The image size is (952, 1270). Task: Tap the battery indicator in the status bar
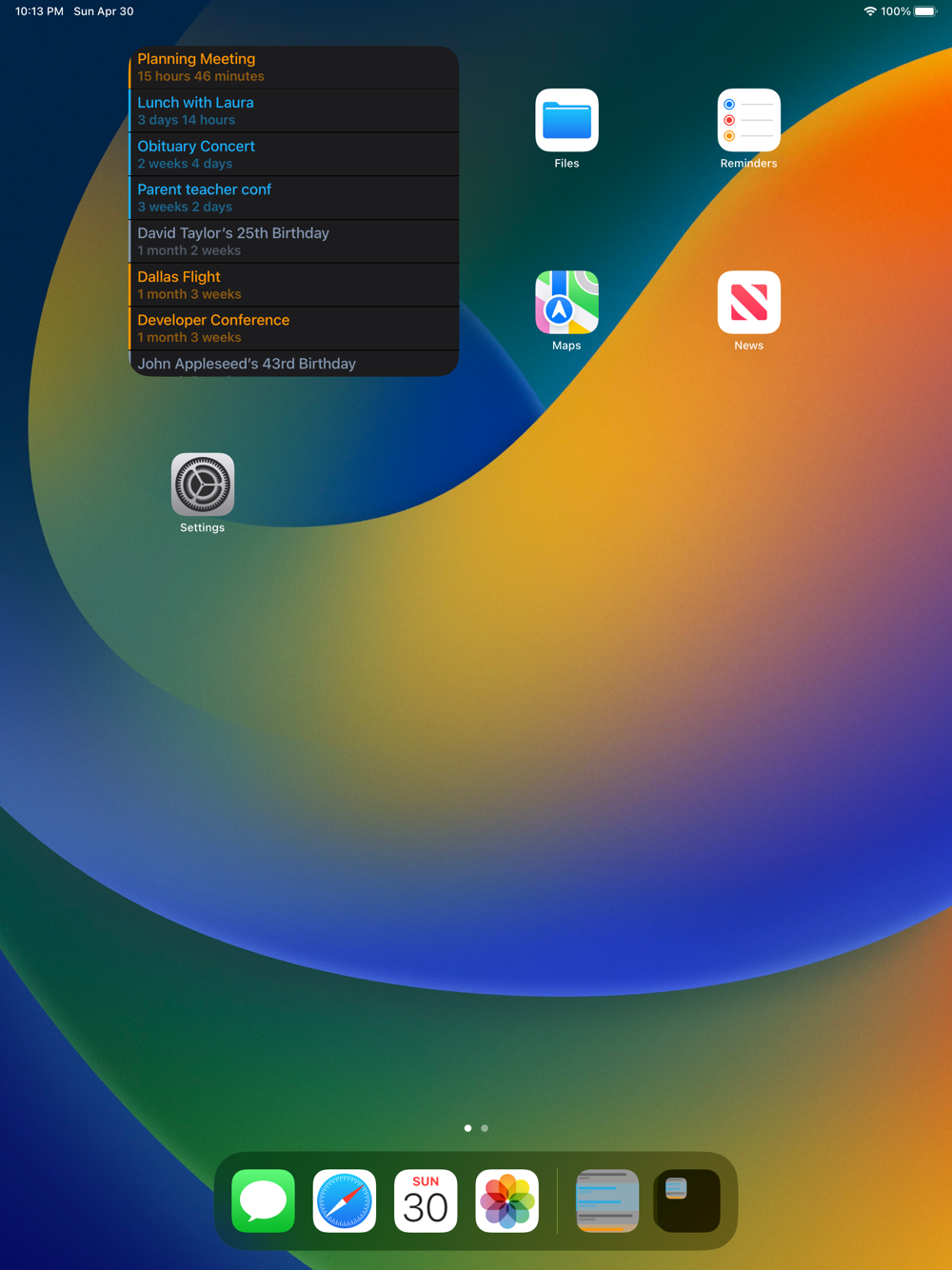(x=925, y=11)
